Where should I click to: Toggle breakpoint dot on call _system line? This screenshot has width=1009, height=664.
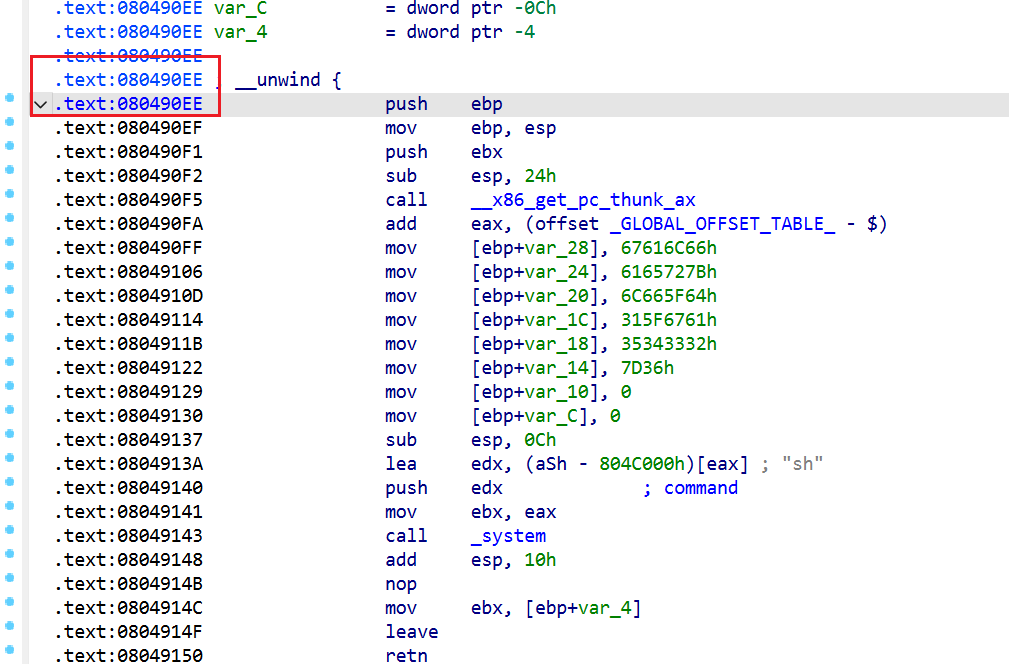(10, 530)
